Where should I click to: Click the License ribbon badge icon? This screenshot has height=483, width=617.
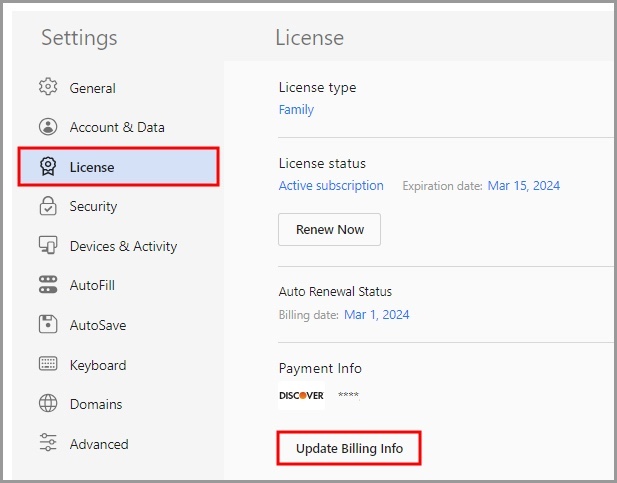pyautogui.click(x=48, y=167)
